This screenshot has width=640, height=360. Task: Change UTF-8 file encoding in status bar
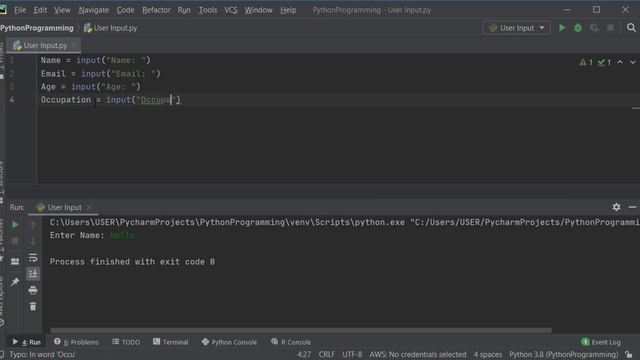point(352,354)
